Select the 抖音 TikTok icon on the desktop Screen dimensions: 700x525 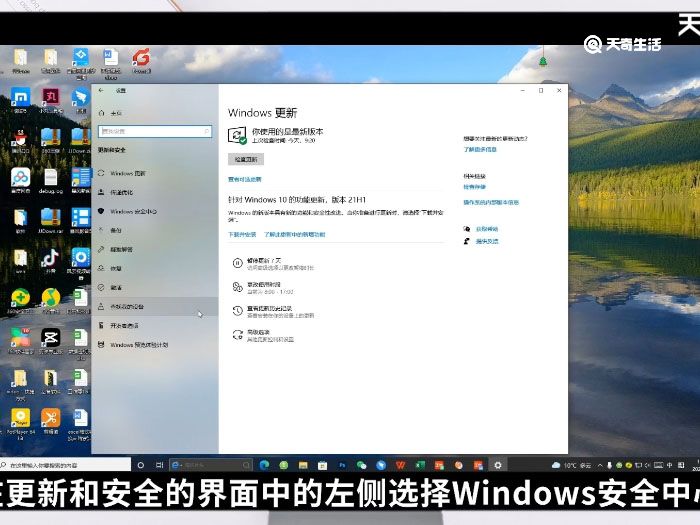click(x=50, y=261)
